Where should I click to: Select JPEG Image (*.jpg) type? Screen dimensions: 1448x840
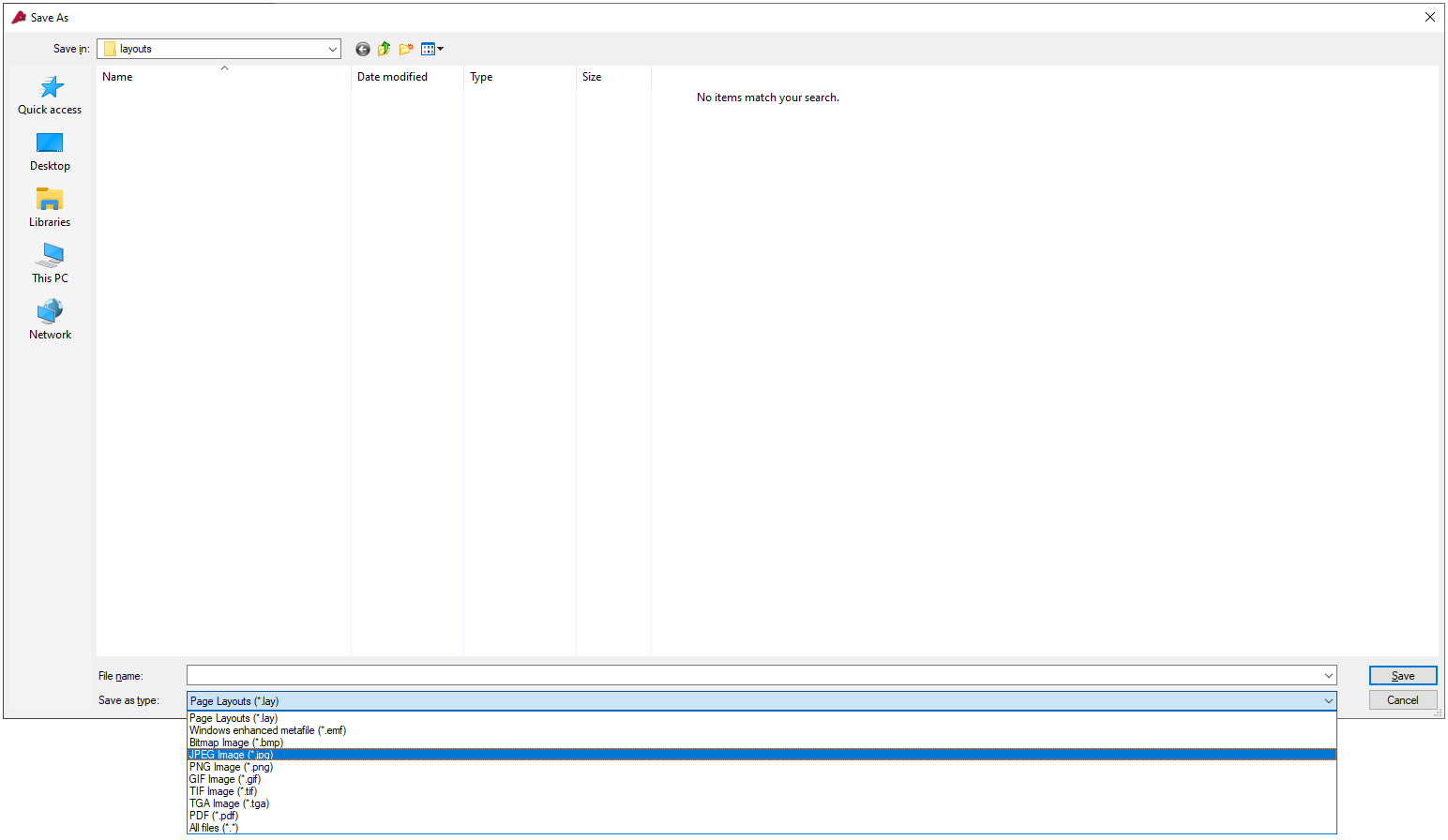pos(762,755)
